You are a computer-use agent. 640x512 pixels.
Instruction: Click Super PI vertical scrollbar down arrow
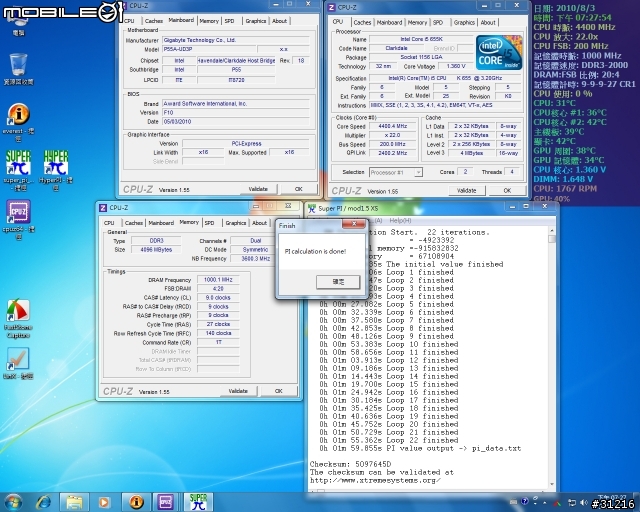(552, 485)
